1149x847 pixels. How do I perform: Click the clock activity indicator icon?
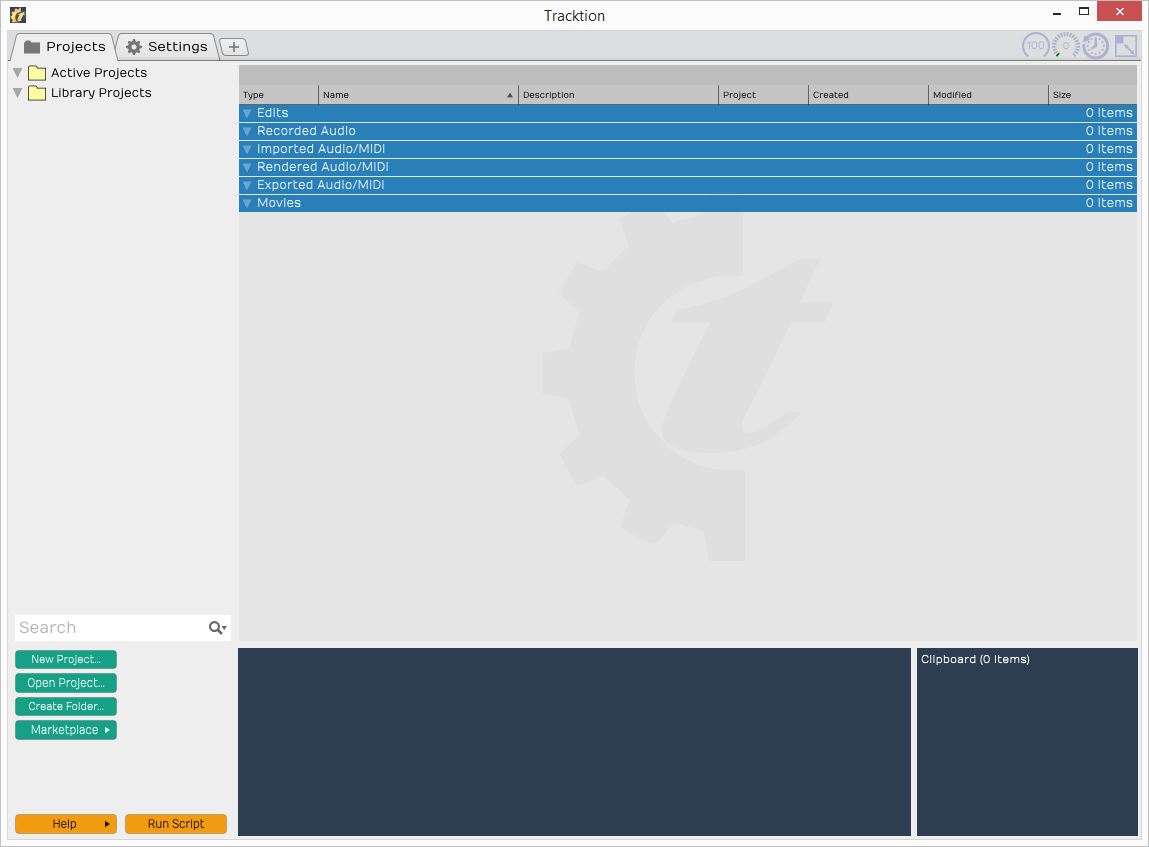1094,45
